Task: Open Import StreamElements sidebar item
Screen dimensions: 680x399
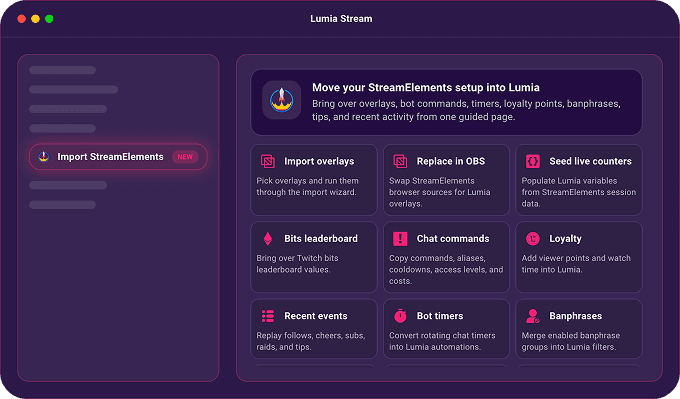Action: pos(118,157)
